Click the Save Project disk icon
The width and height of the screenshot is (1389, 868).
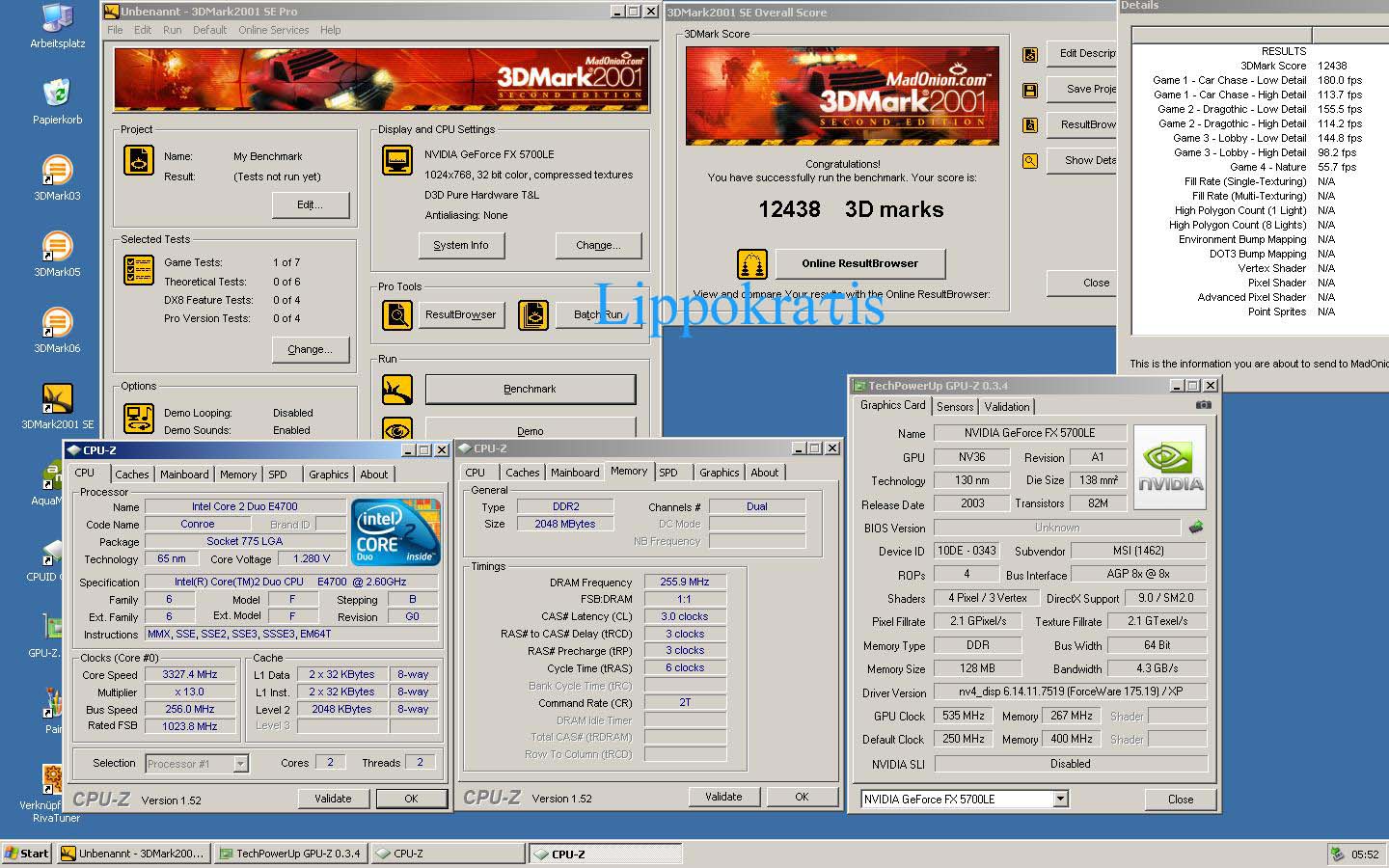pos(1030,91)
